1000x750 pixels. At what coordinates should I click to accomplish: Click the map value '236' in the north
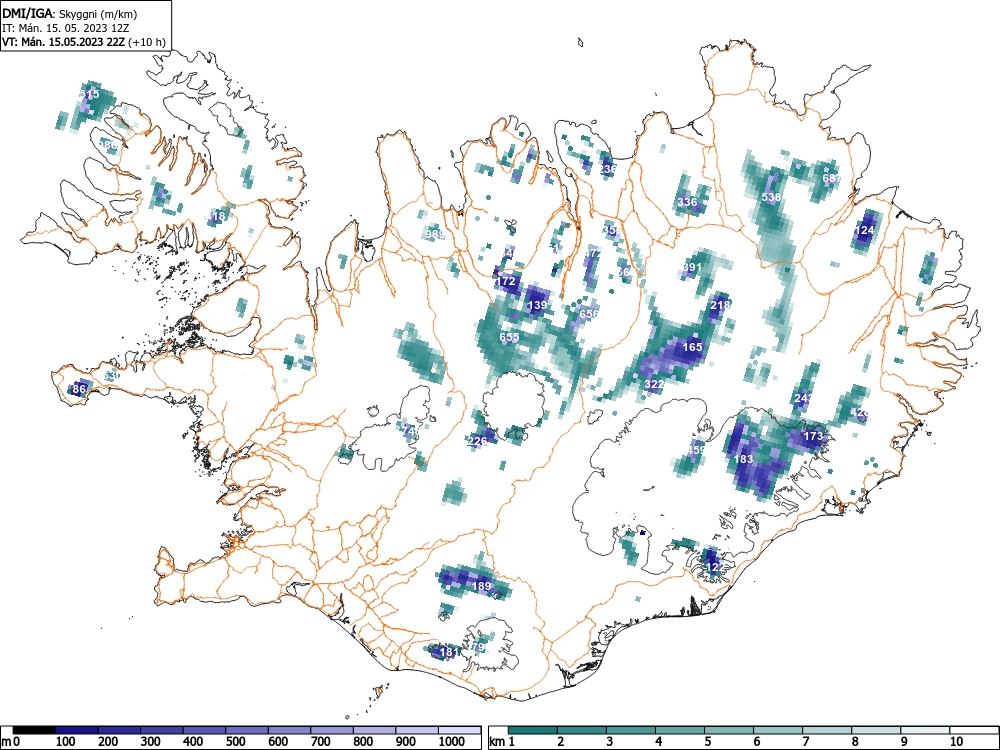(x=608, y=169)
